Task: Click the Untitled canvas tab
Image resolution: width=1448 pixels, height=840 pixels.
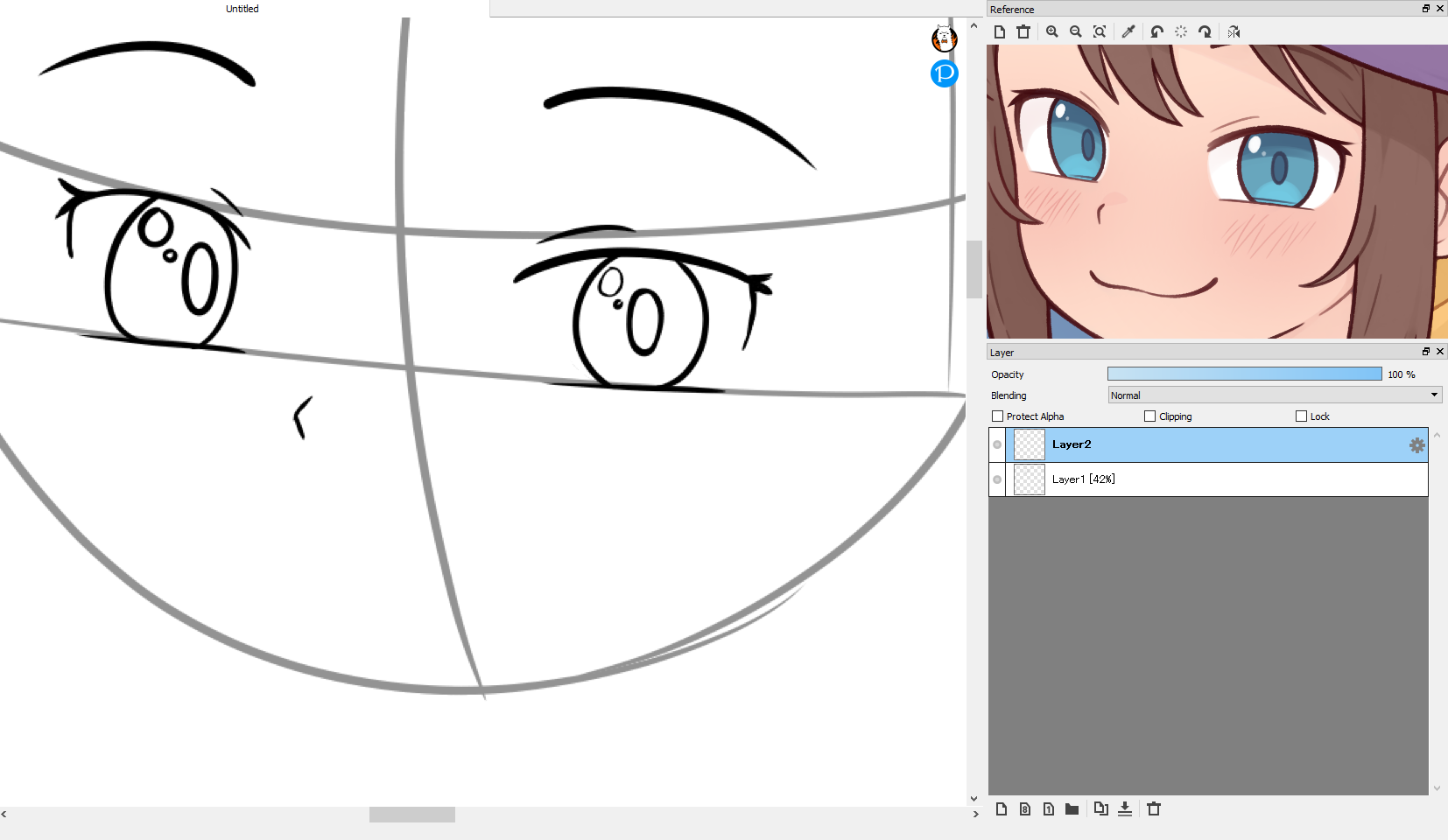Action: 243,9
